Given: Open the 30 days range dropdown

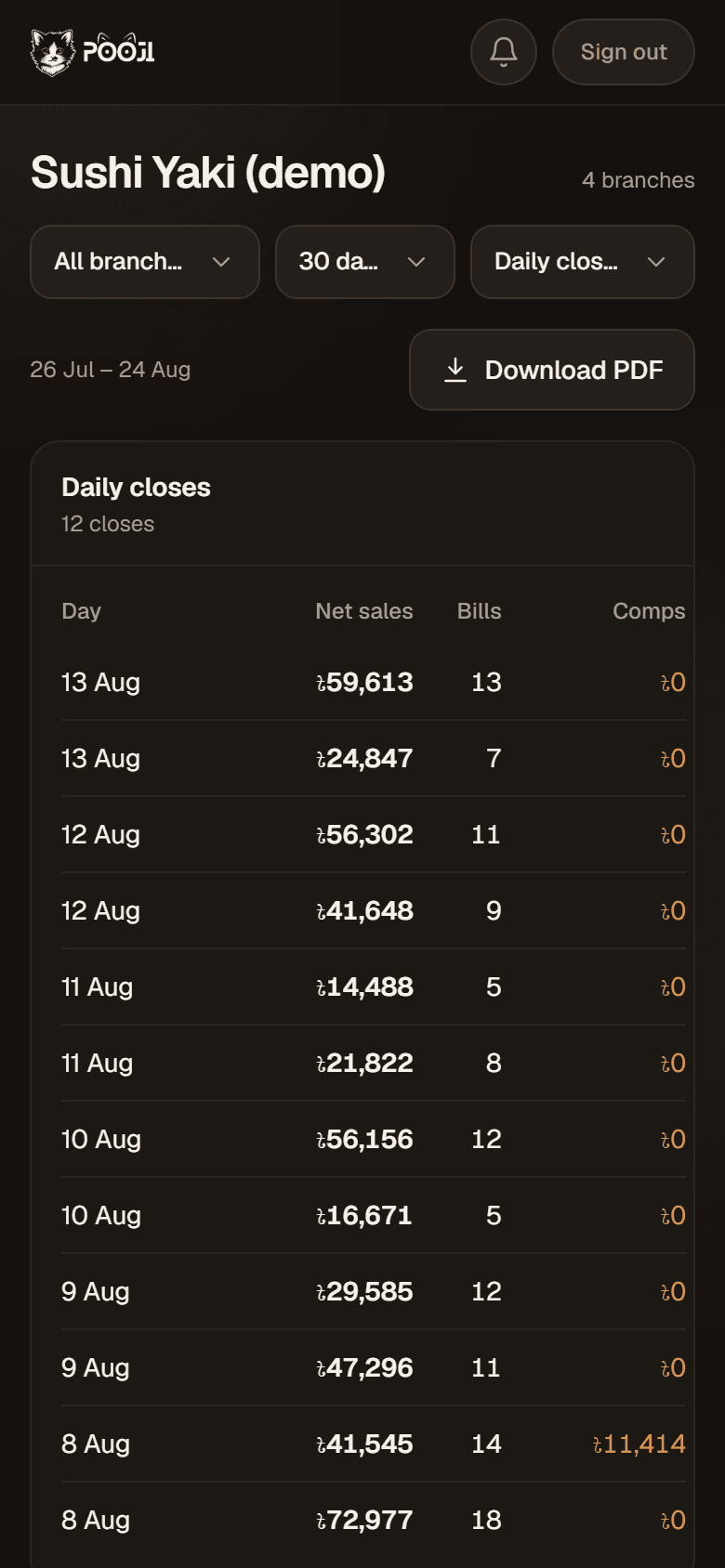Looking at the screenshot, I should 365,262.
